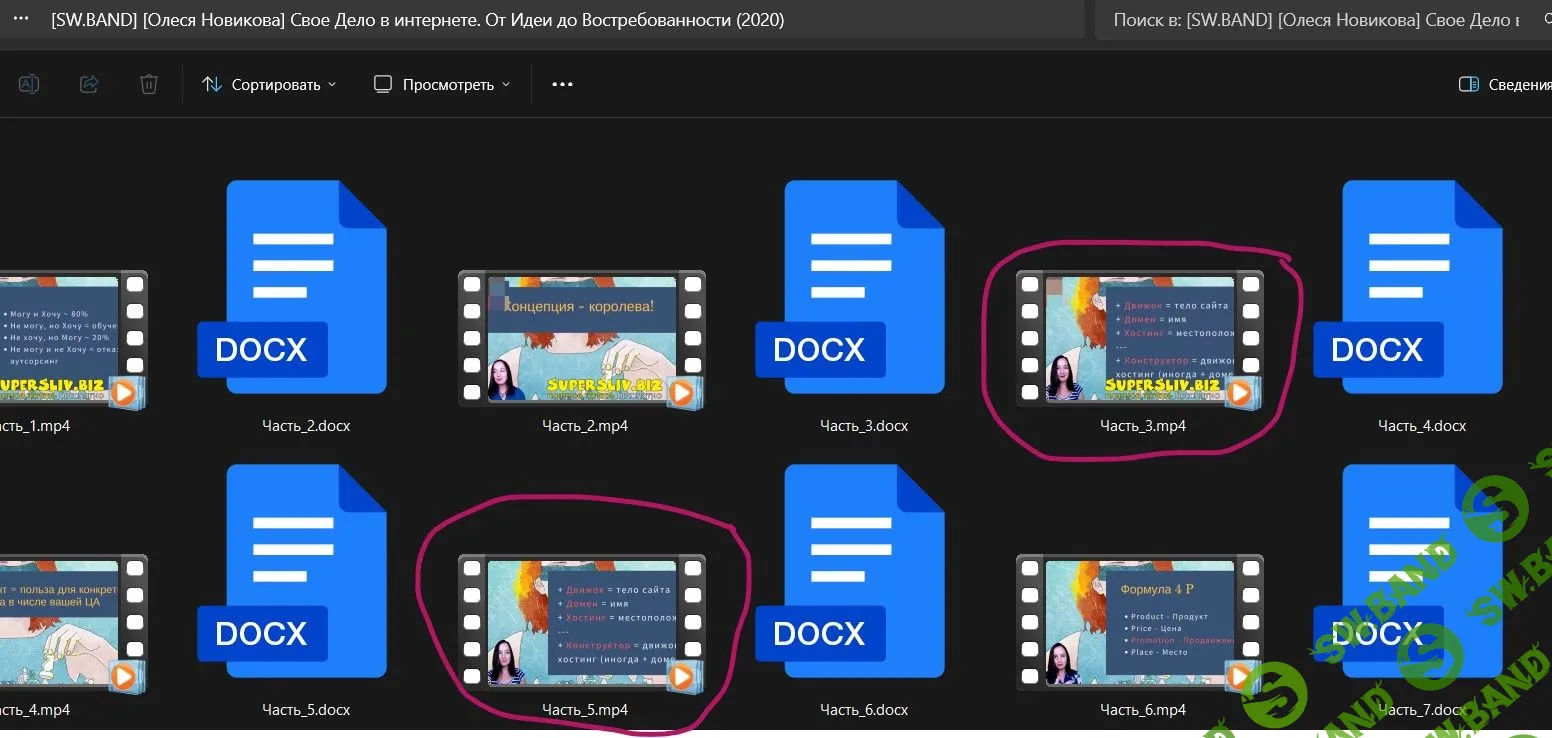Viewport: 1552px width, 738px height.
Task: Select the circled Часть_5.mp4 video thumbnail
Action: 583,622
